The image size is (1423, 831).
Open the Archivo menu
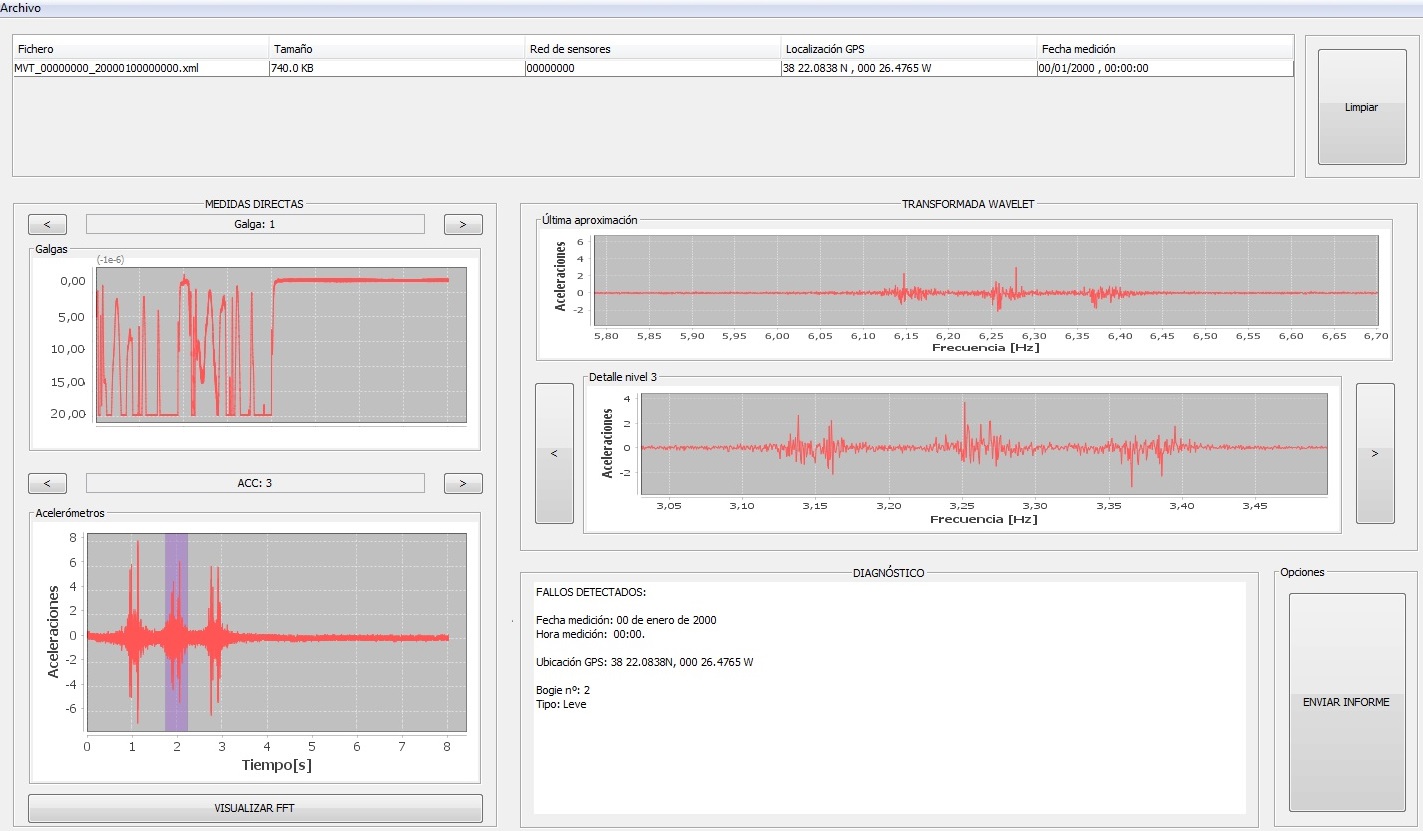[x=21, y=8]
